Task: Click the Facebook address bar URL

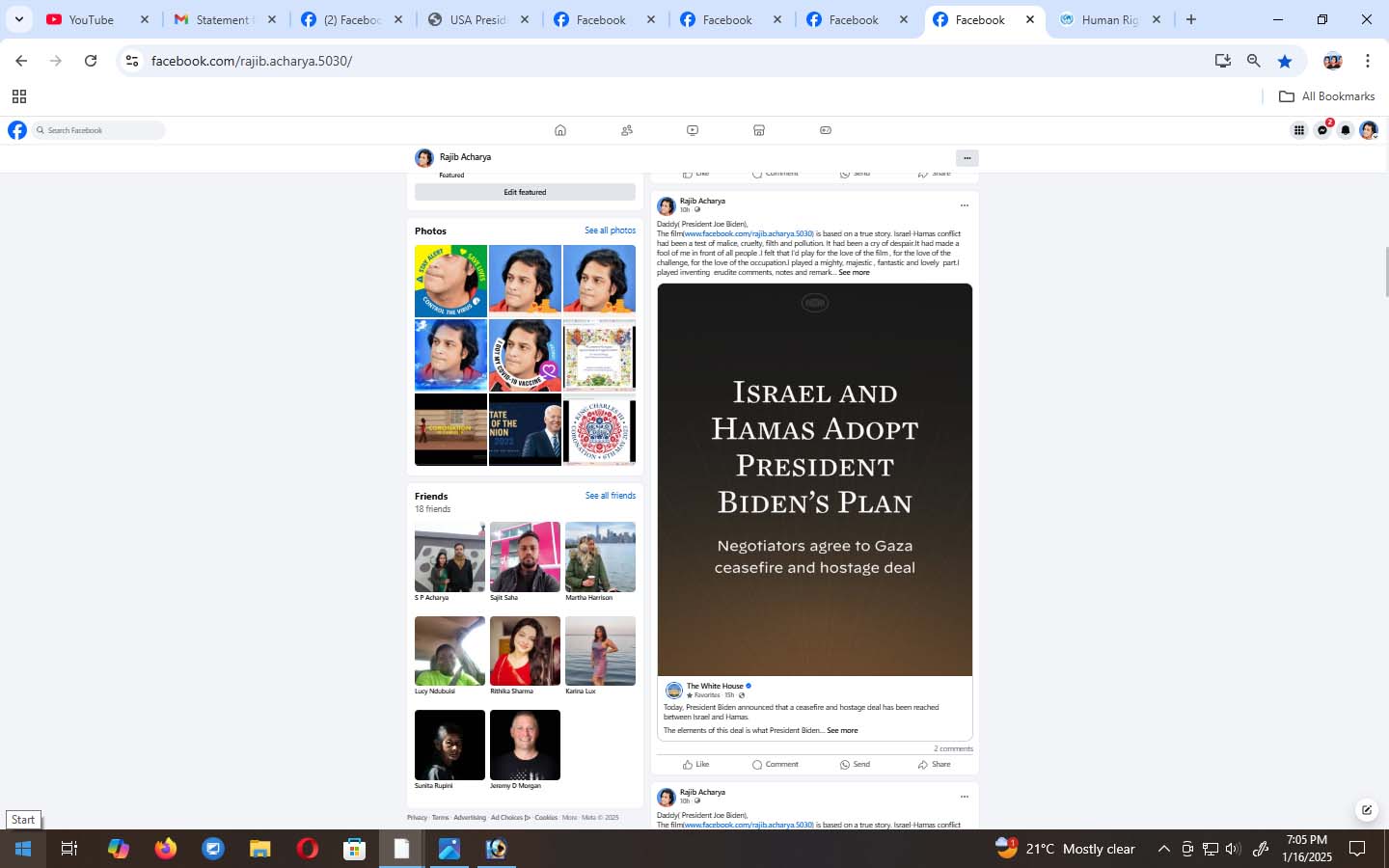Action: pos(252,61)
